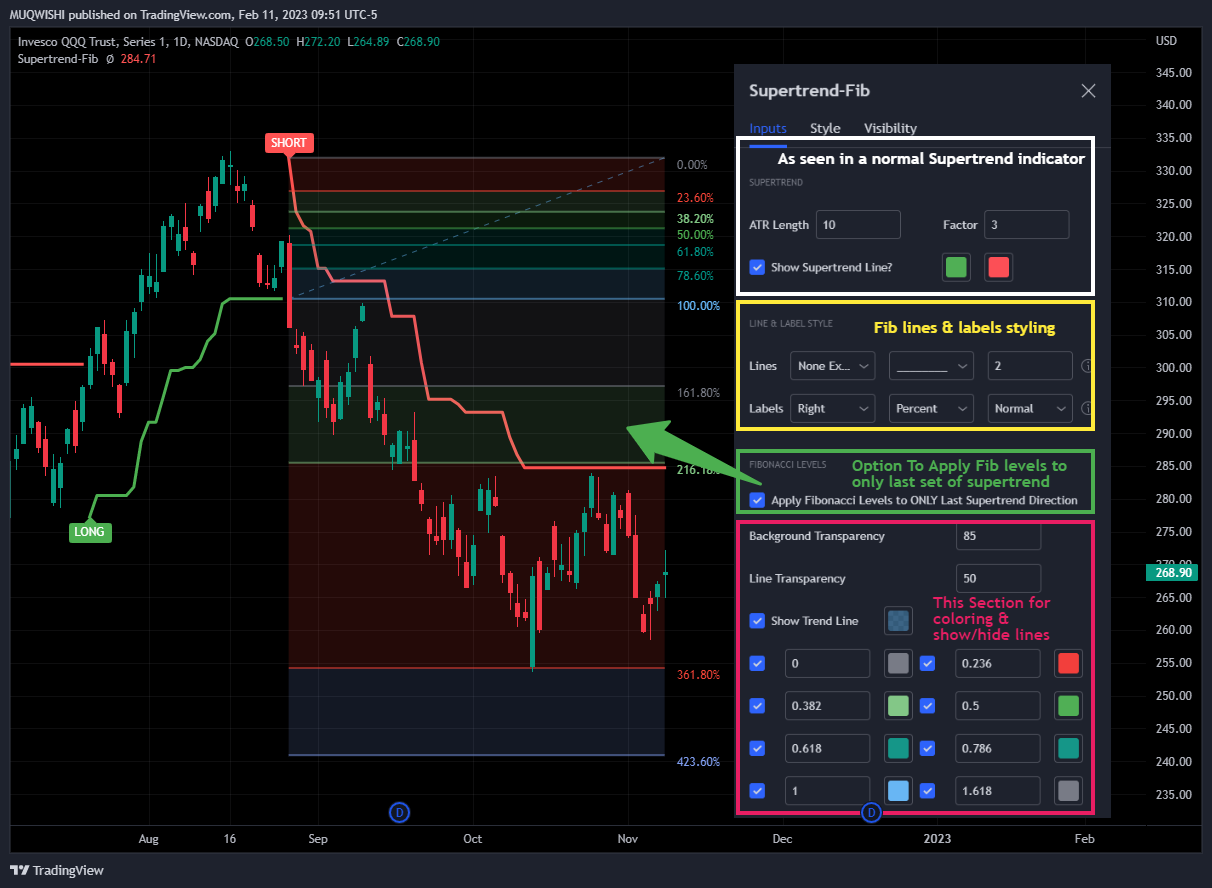Click the 0.618 level value field
Viewport: 1212px width, 888px height.
(x=827, y=748)
